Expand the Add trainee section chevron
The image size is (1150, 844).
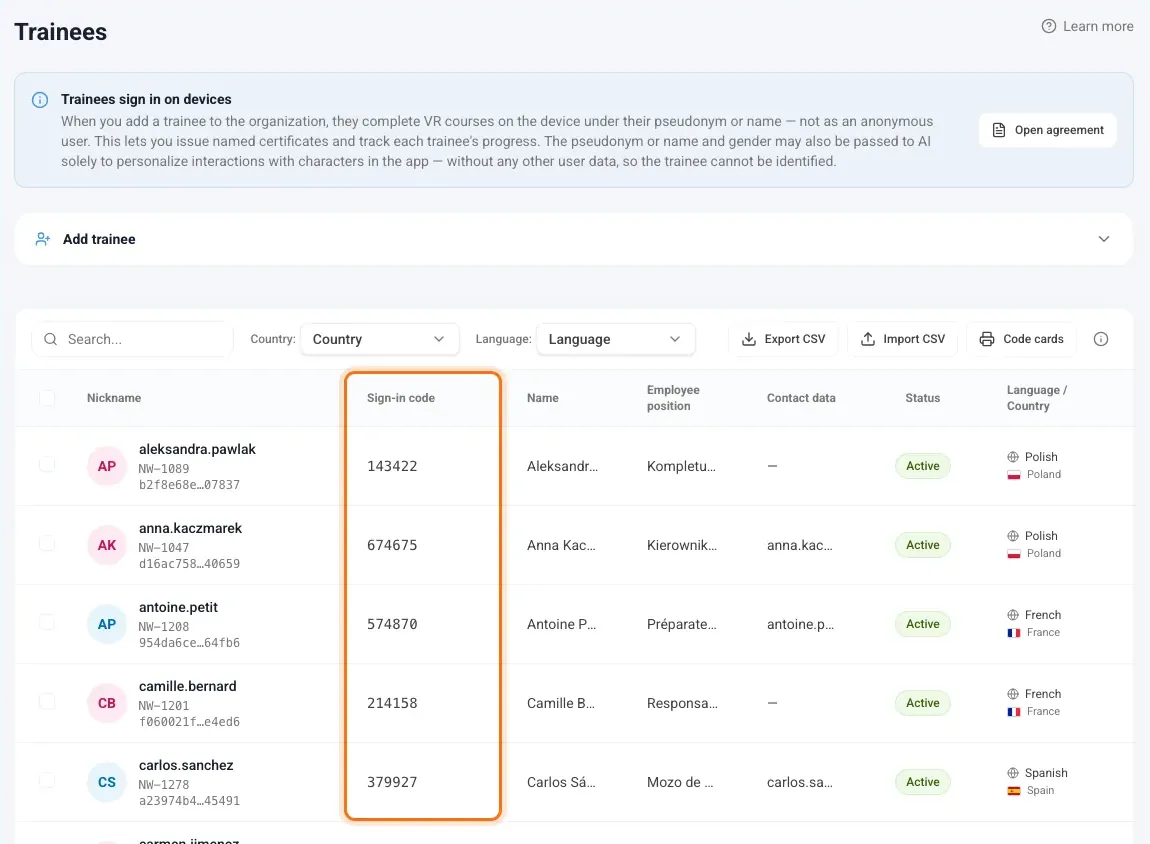(x=1103, y=239)
